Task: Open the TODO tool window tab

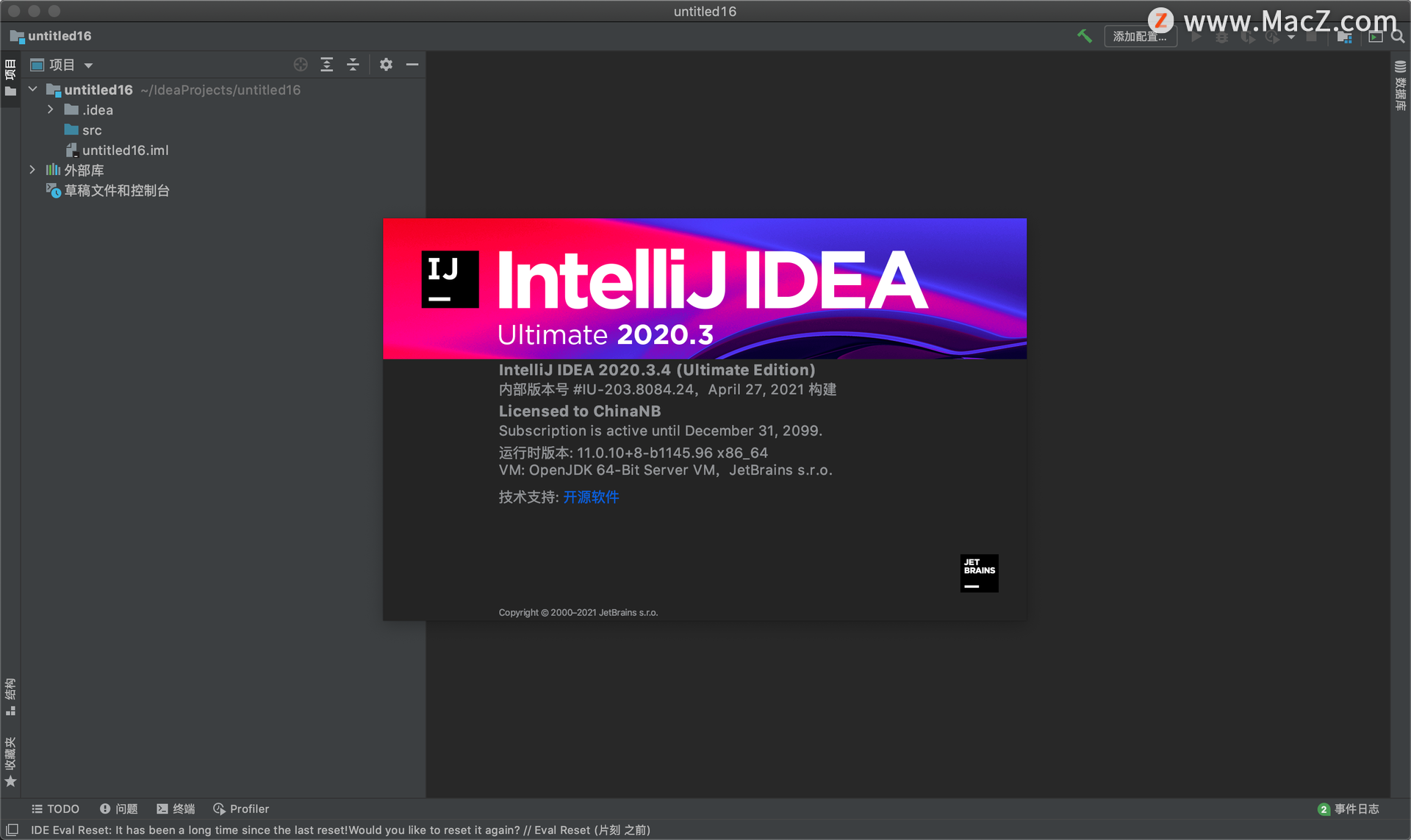Action: tap(55, 808)
